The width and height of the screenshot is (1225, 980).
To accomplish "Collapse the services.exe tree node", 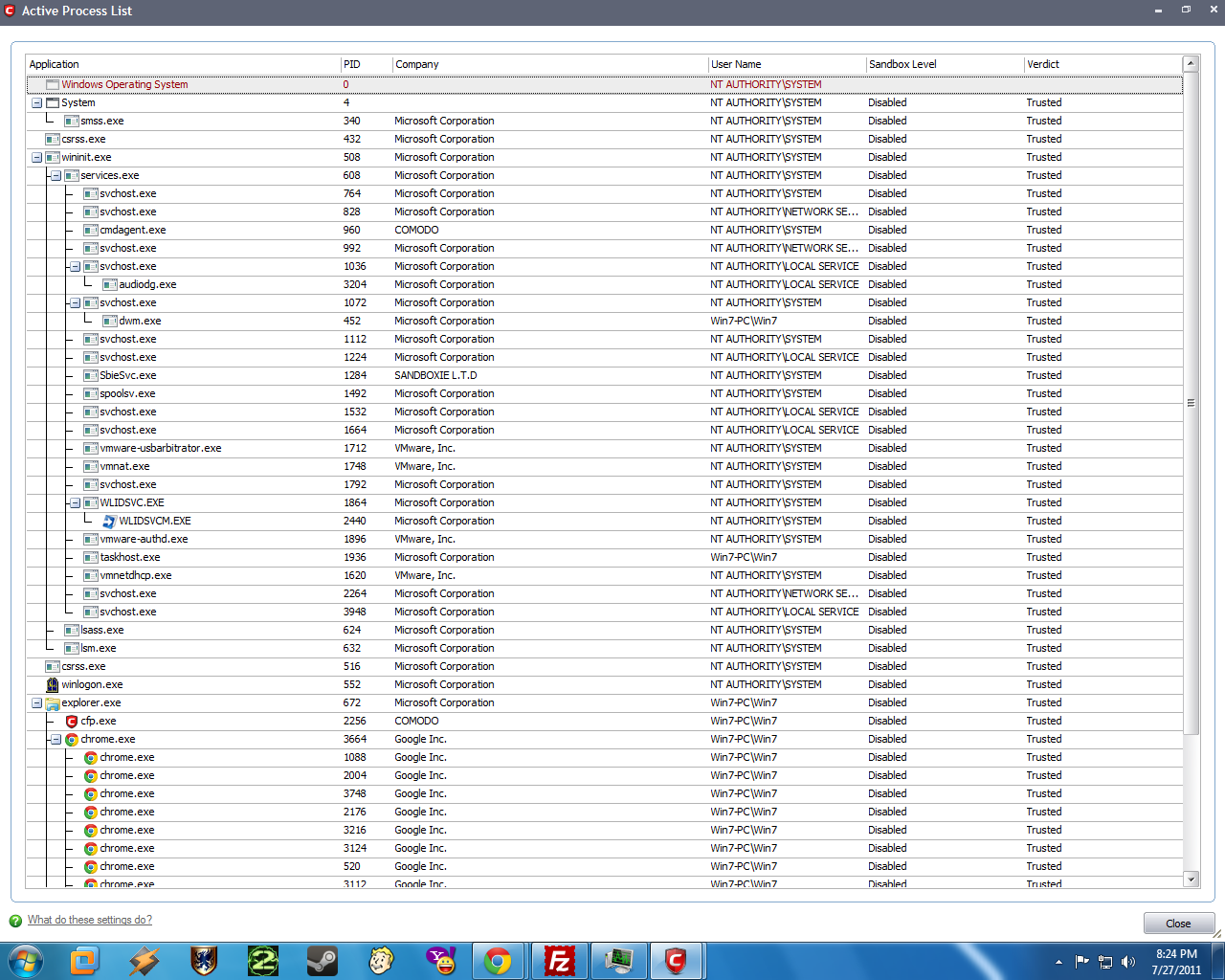I will point(56,175).
